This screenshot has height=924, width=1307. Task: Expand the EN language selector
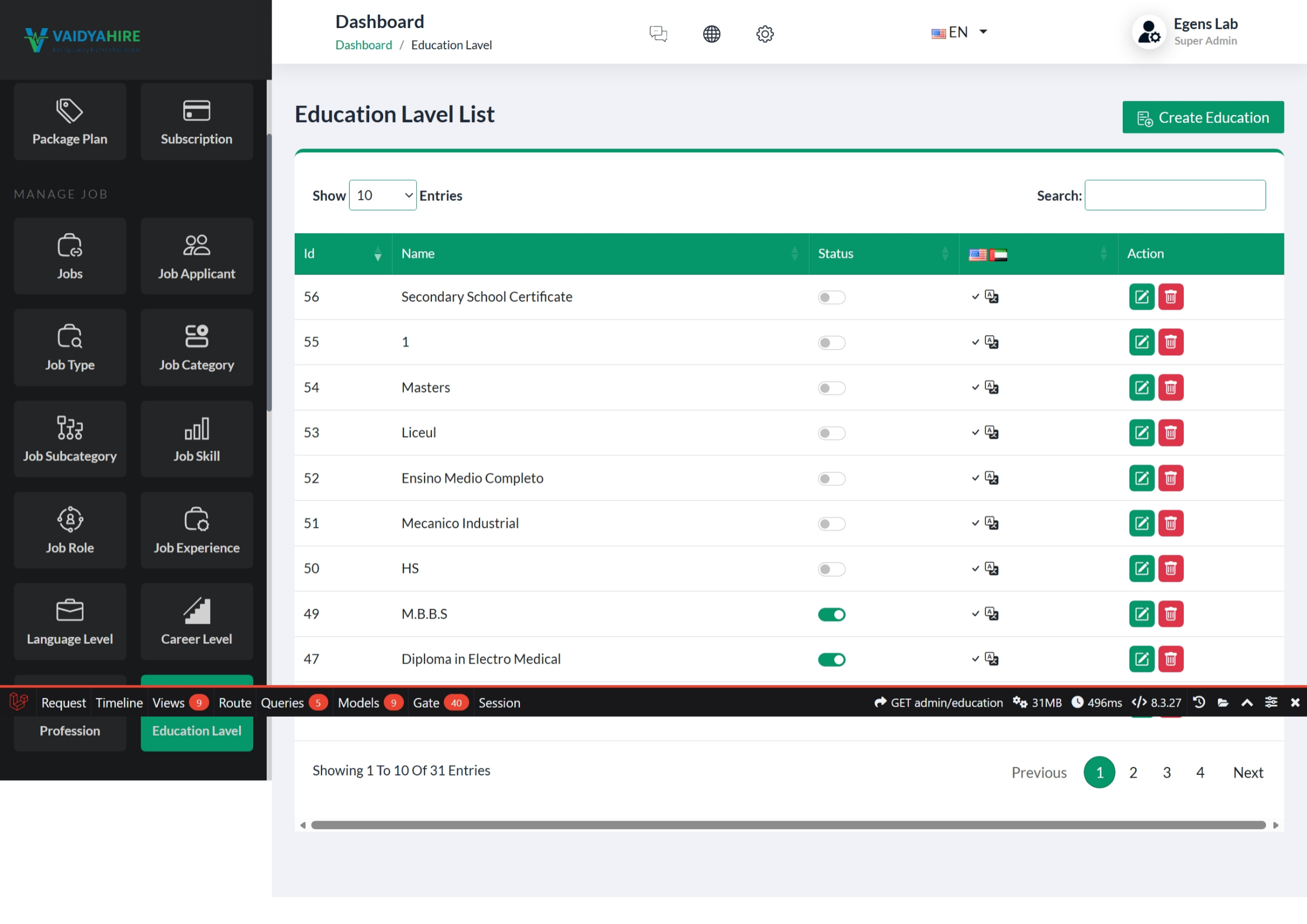959,32
